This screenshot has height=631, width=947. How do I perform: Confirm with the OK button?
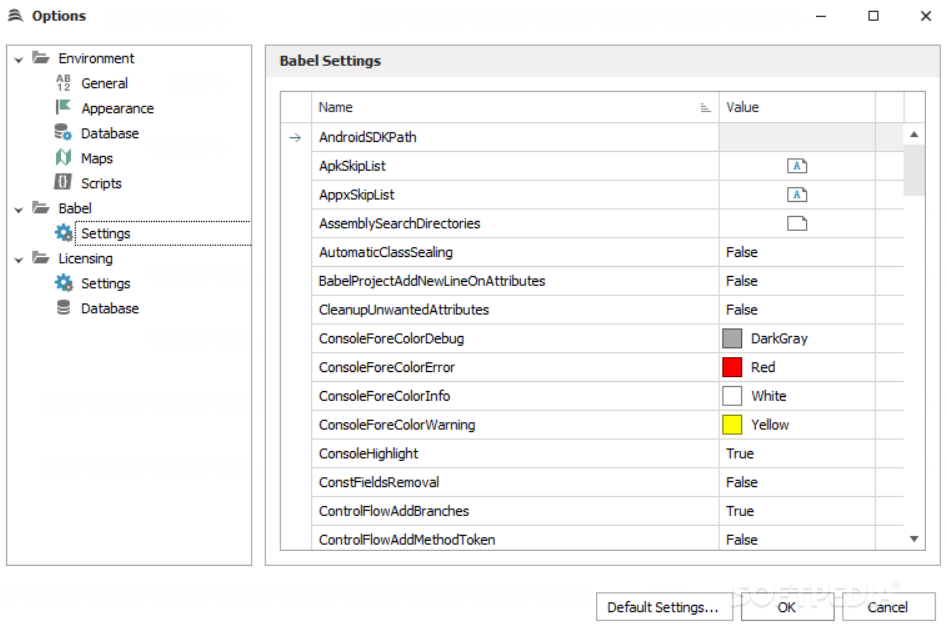pos(787,607)
